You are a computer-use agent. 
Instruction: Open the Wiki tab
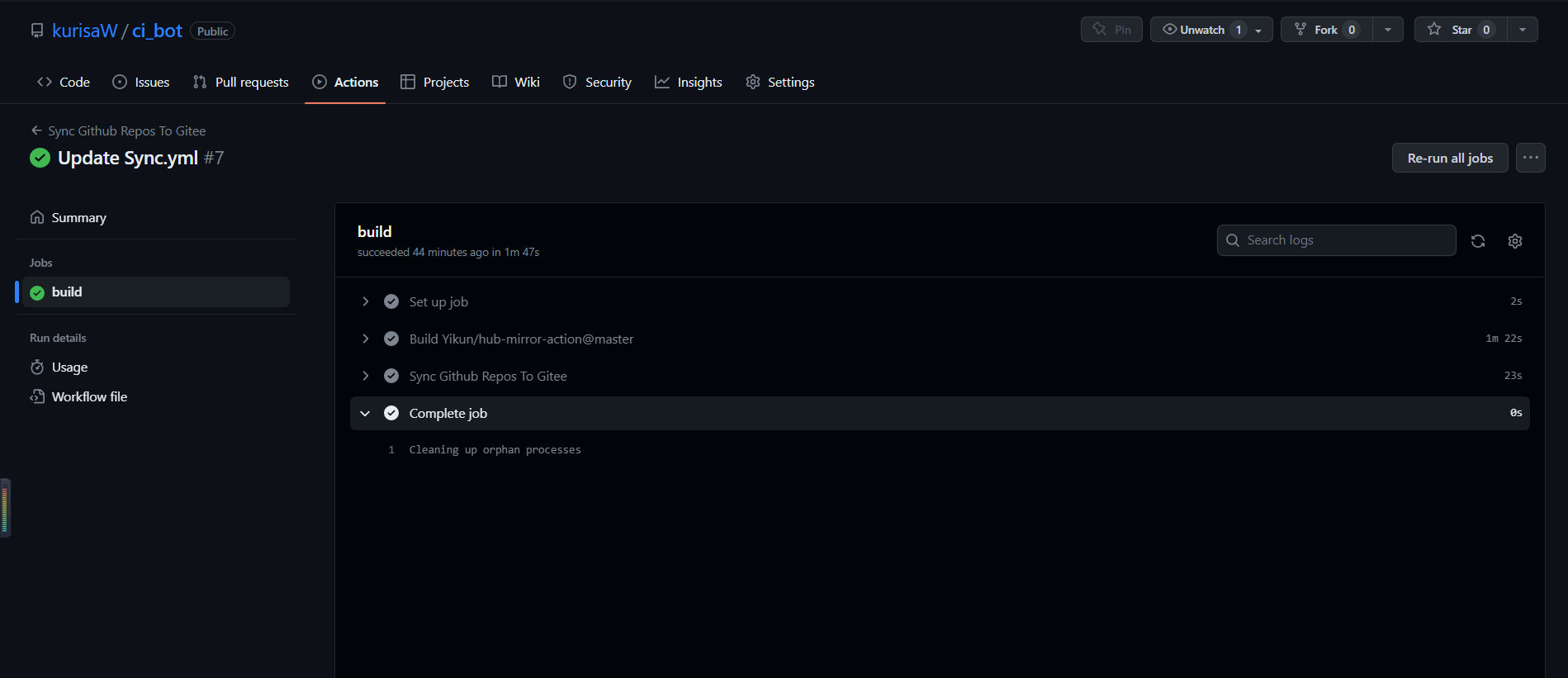click(516, 82)
